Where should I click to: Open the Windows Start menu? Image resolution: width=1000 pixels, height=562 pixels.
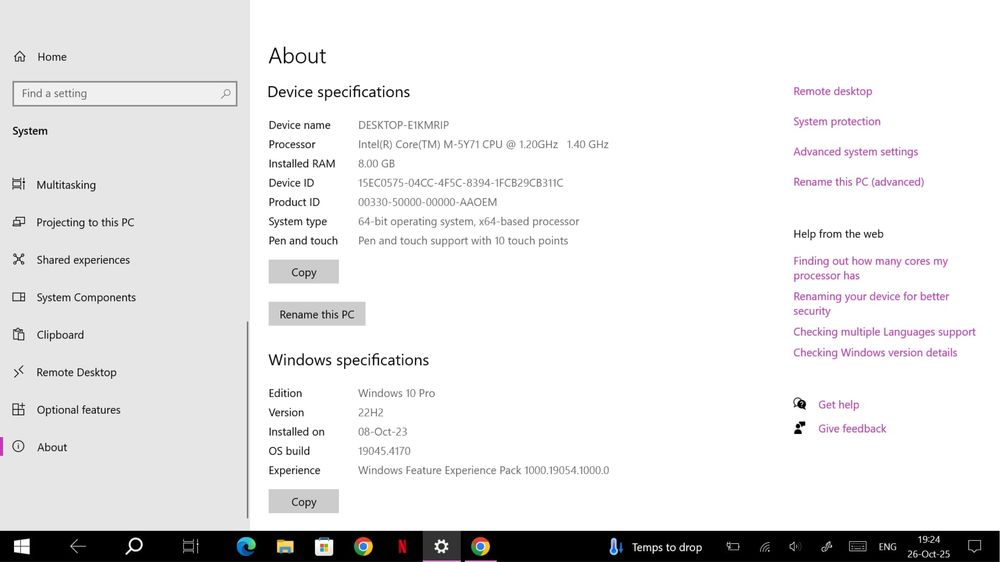[x=21, y=547]
